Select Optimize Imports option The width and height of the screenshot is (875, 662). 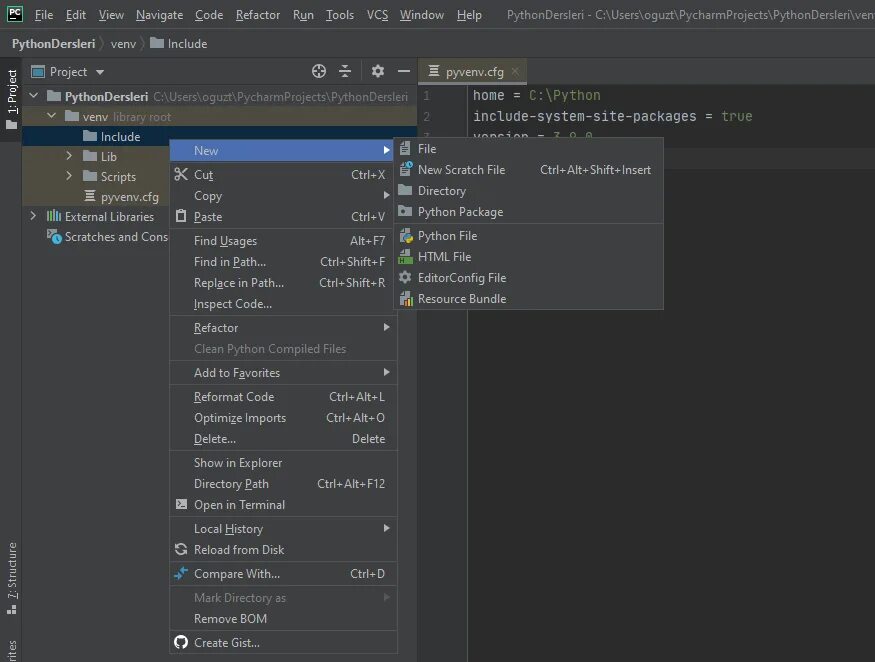[x=283, y=418]
